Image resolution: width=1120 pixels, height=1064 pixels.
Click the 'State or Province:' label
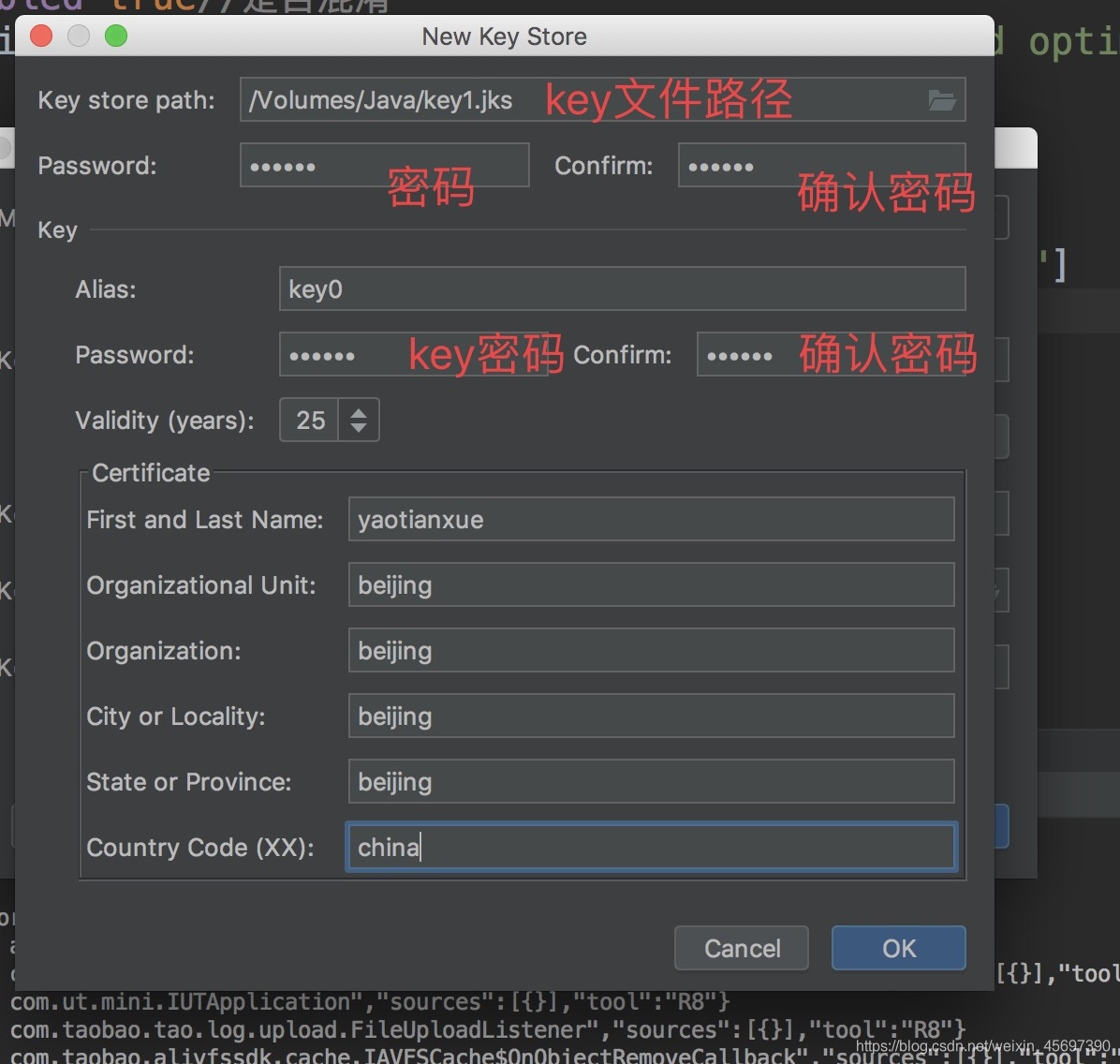188,782
